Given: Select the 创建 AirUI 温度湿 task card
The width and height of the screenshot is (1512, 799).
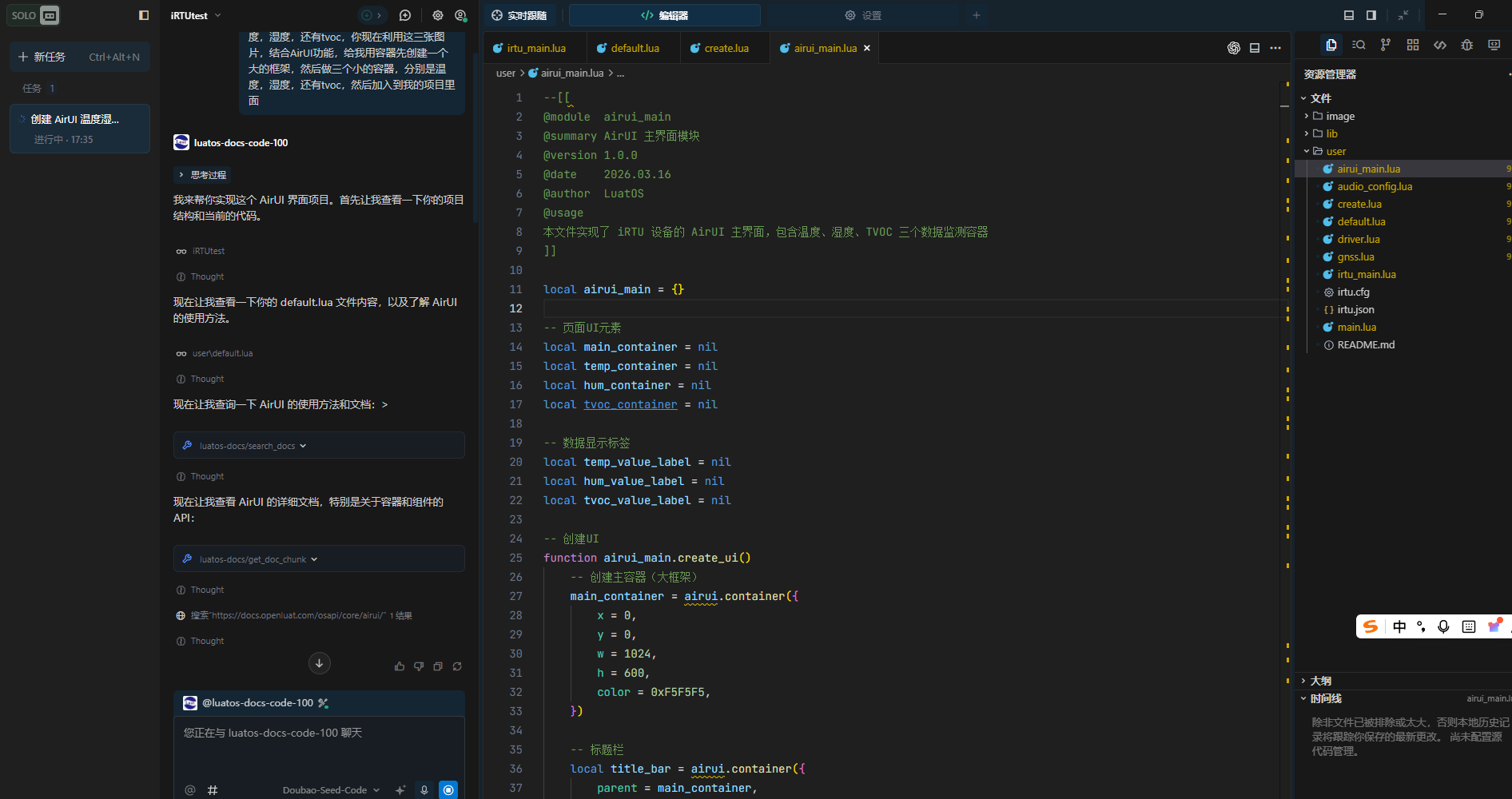Looking at the screenshot, I should (x=79, y=128).
